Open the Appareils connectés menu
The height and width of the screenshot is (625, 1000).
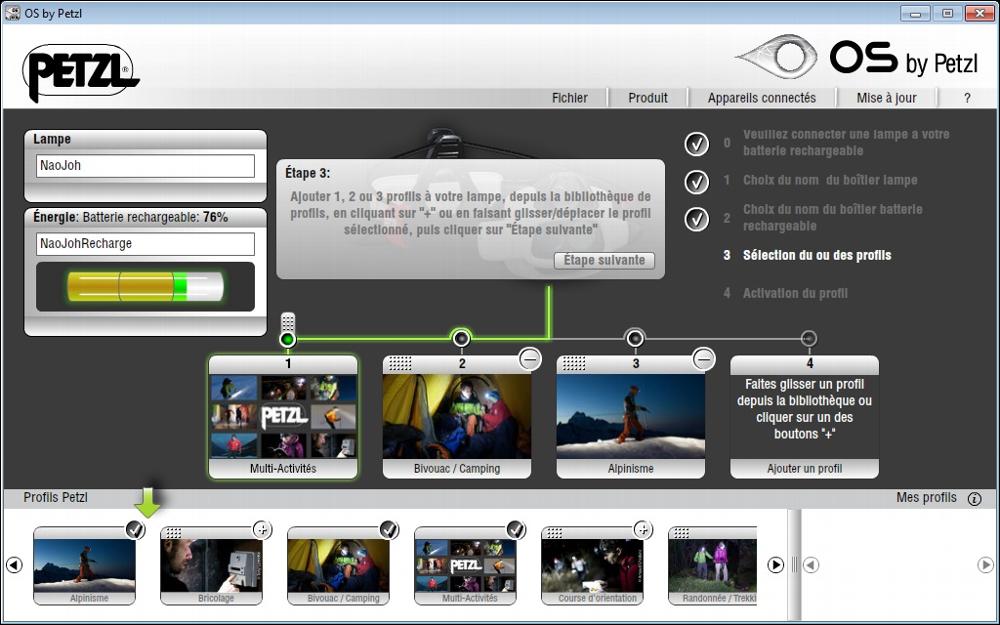[x=761, y=97]
